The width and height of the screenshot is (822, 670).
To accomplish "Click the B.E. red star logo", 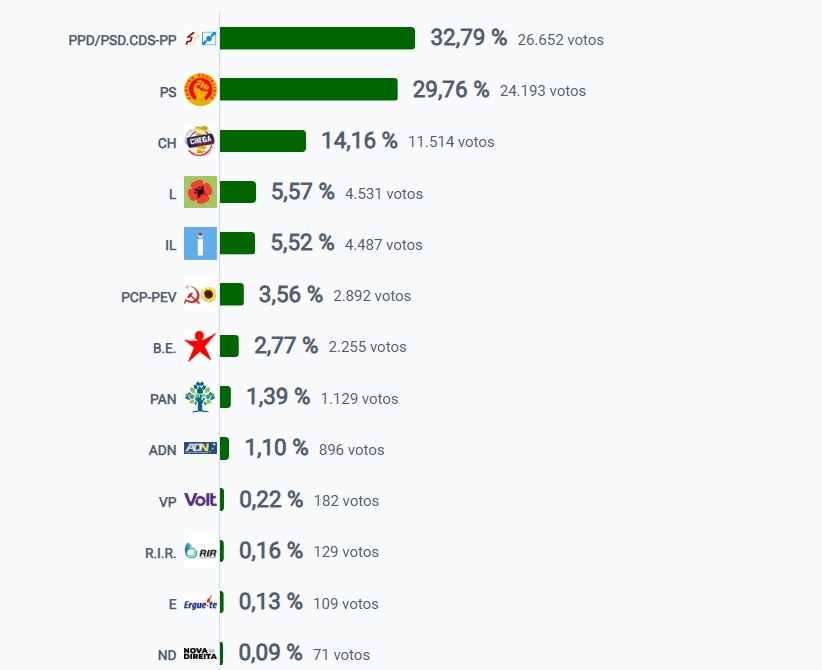I will pos(200,346).
